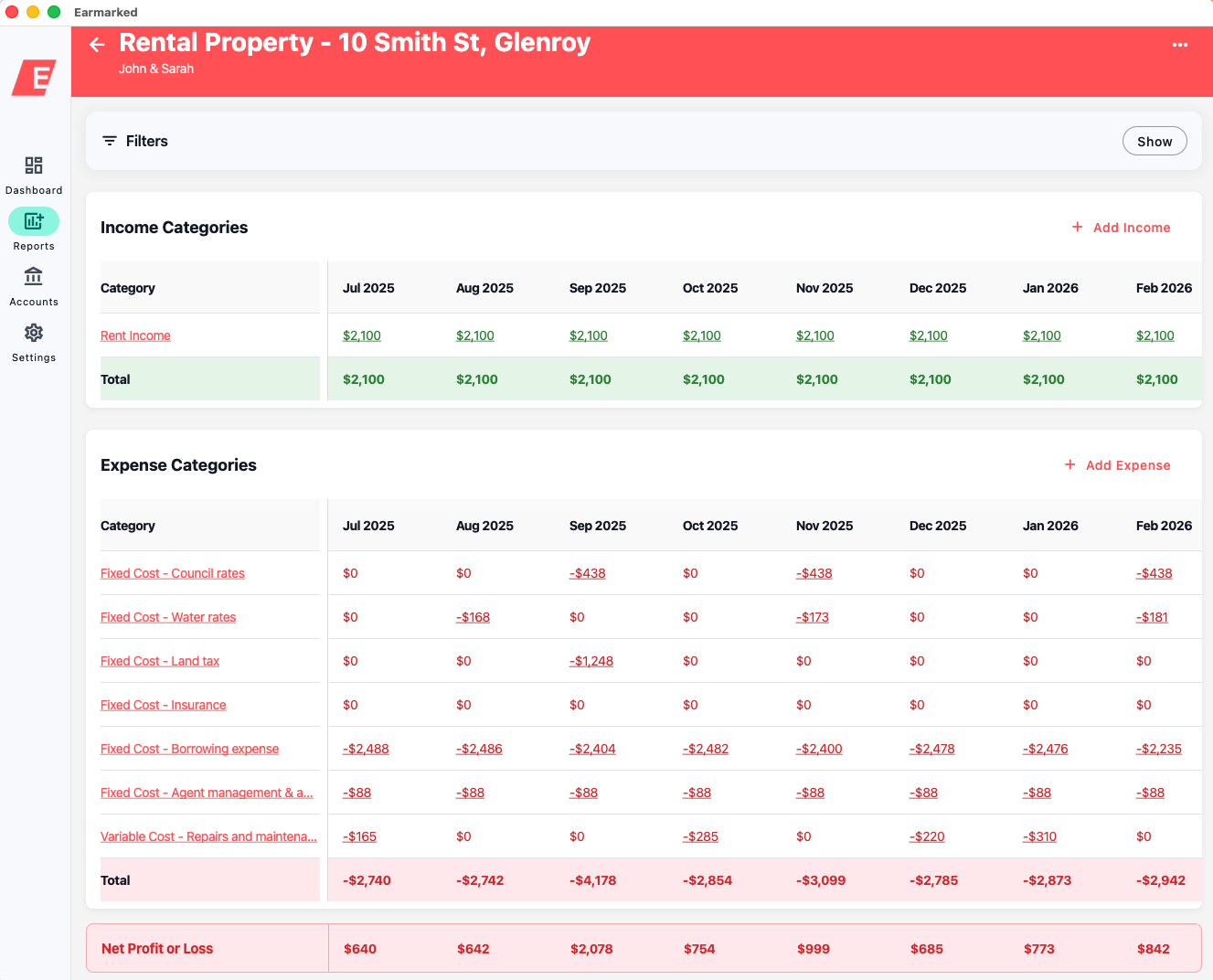Open the Accounts bank icon
The width and height of the screenshot is (1213, 980).
click(x=34, y=276)
